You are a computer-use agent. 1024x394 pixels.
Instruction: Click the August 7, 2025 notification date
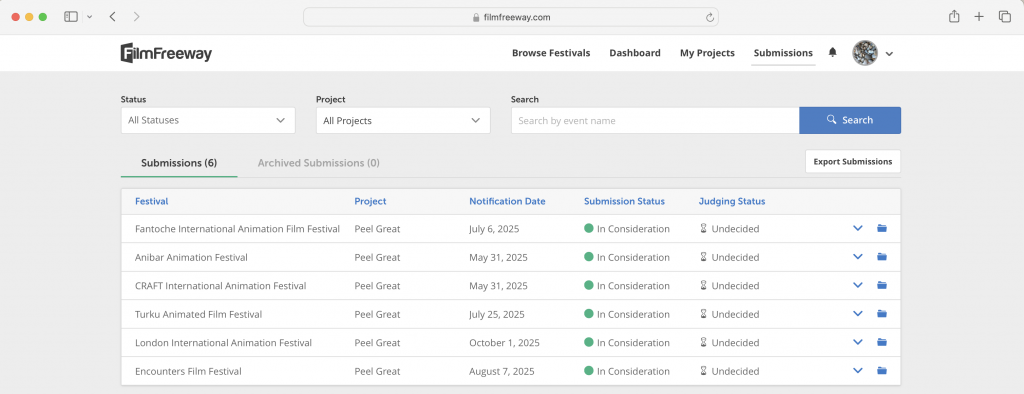point(502,371)
